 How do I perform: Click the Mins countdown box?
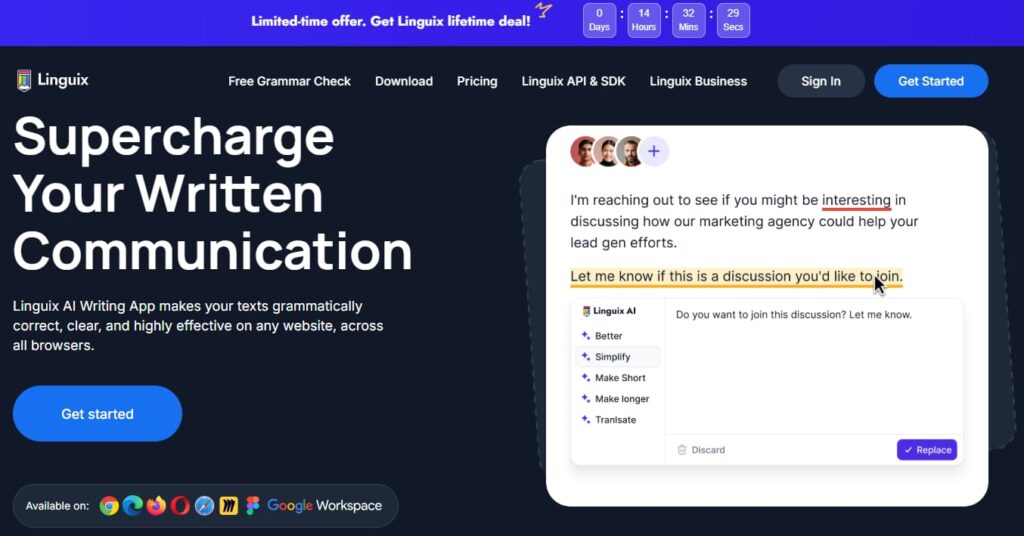point(688,20)
